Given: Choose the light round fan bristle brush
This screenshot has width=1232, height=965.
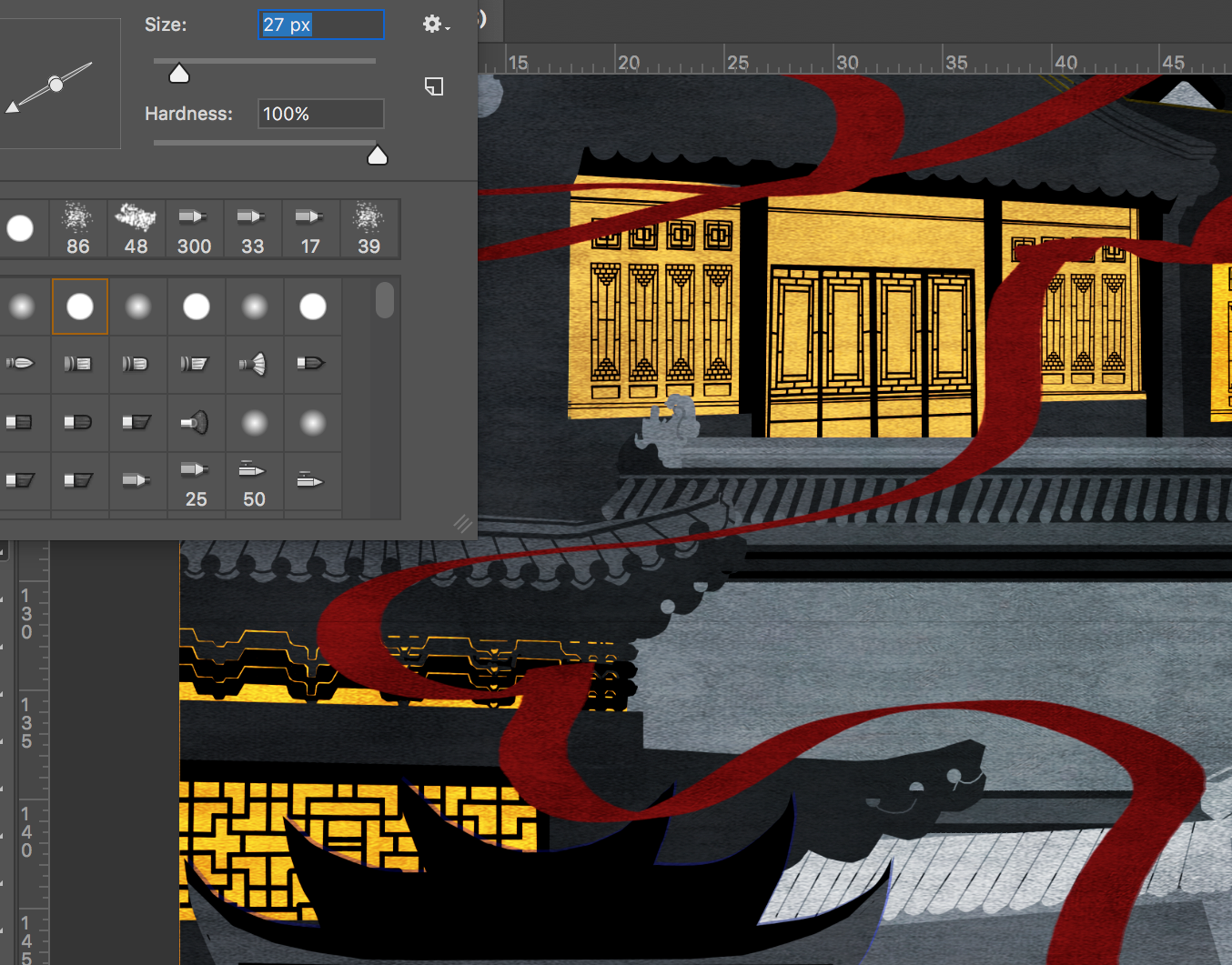Looking at the screenshot, I should 253,364.
